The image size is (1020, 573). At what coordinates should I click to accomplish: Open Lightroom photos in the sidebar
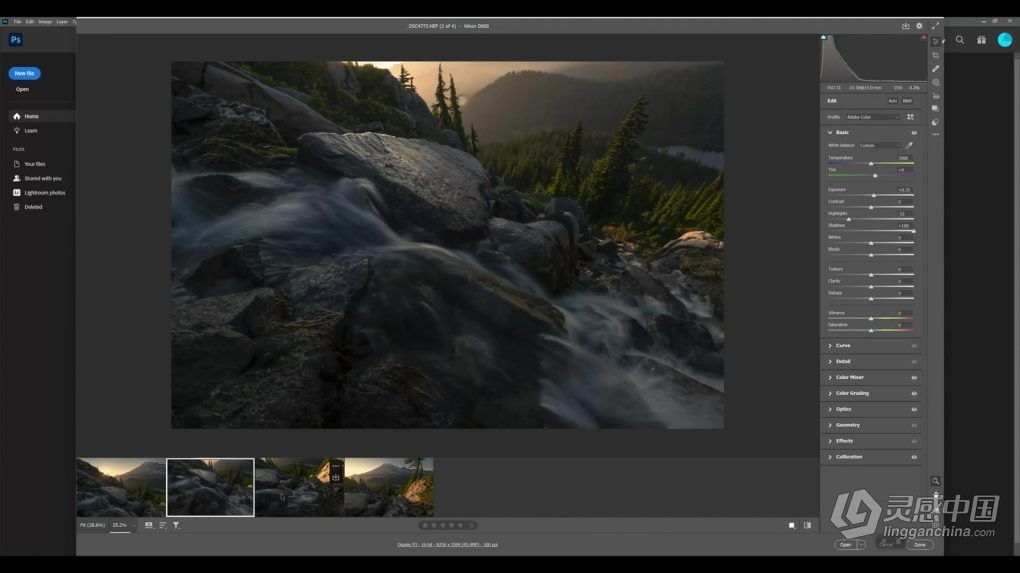click(x=42, y=193)
